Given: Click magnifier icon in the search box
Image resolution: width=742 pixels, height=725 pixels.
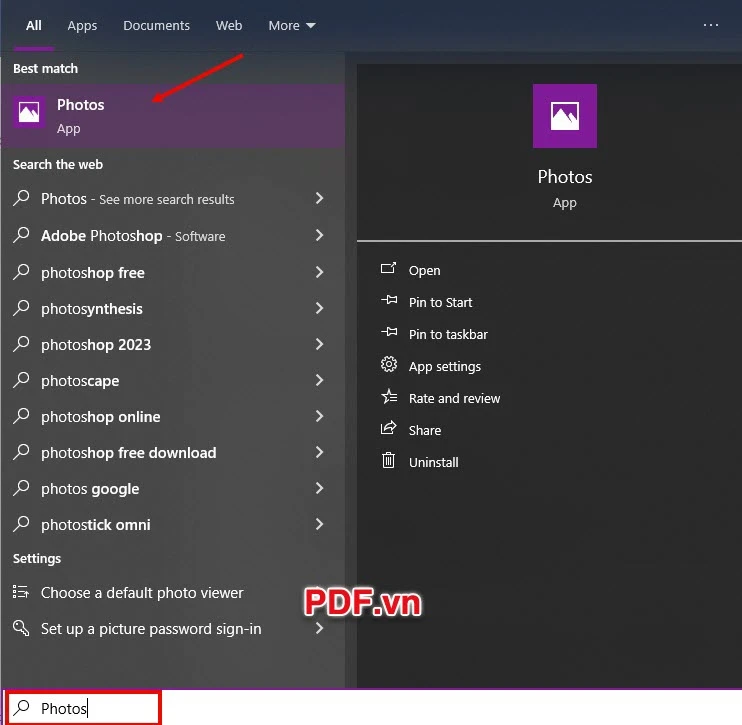Looking at the screenshot, I should point(21,707).
